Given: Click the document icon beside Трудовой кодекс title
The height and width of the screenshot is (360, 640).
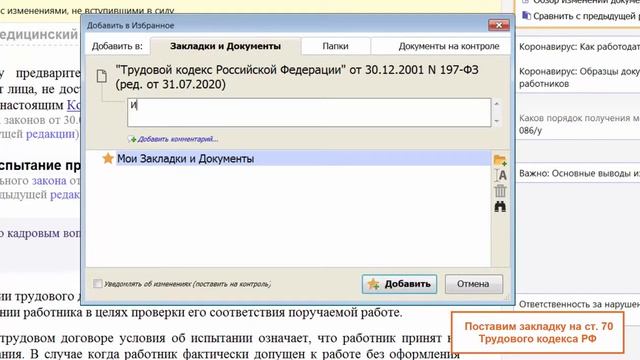Looking at the screenshot, I should point(102,76).
